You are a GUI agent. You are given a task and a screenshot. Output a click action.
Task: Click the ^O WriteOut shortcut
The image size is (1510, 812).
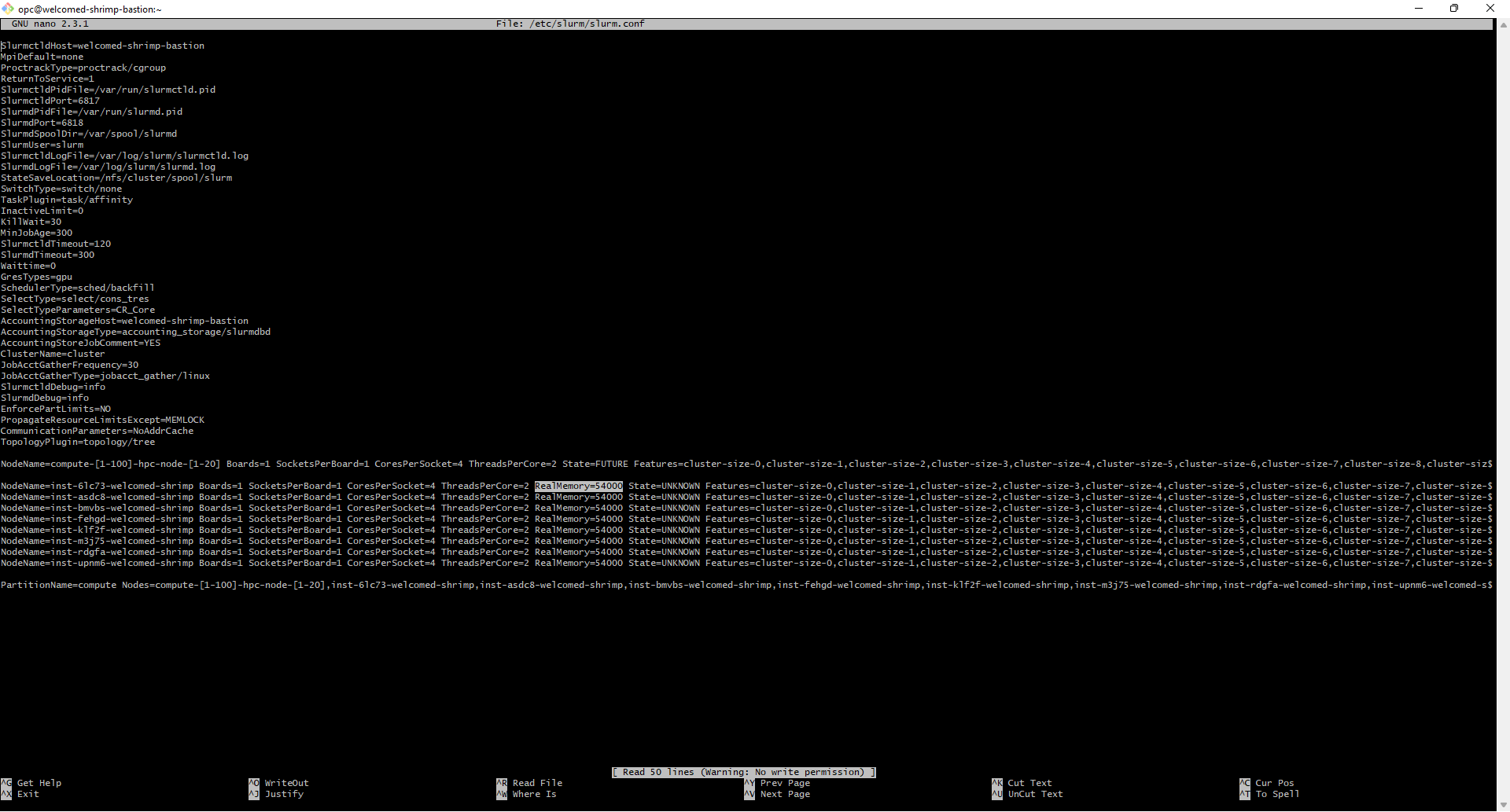tap(279, 783)
